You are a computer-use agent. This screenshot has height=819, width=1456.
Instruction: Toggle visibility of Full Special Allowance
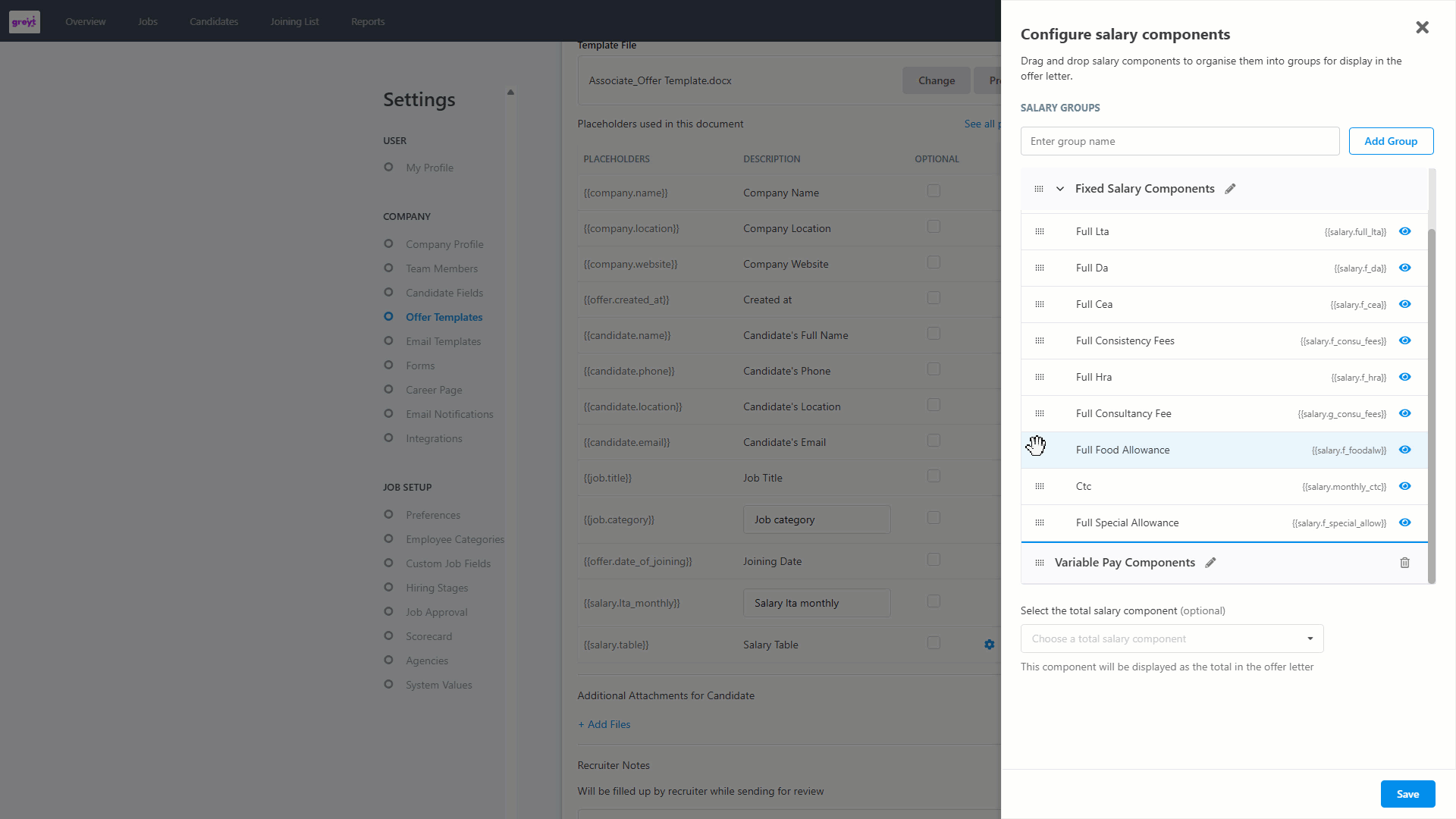click(1404, 523)
